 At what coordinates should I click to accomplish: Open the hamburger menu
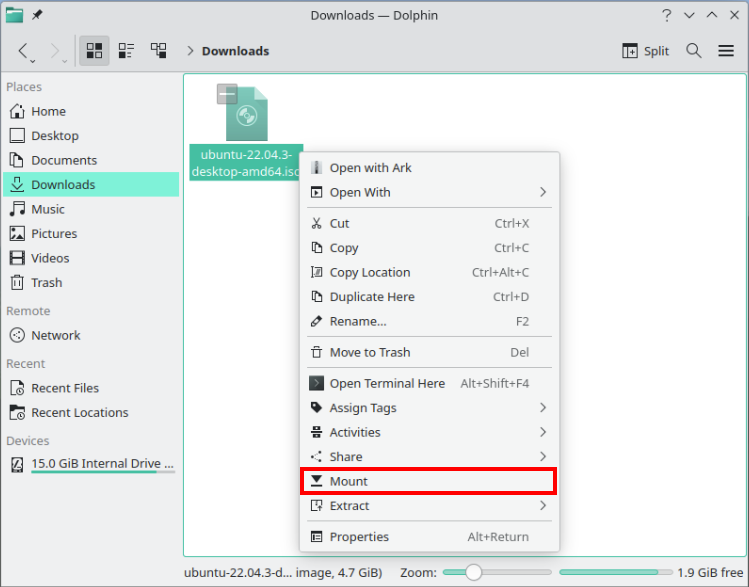point(726,51)
